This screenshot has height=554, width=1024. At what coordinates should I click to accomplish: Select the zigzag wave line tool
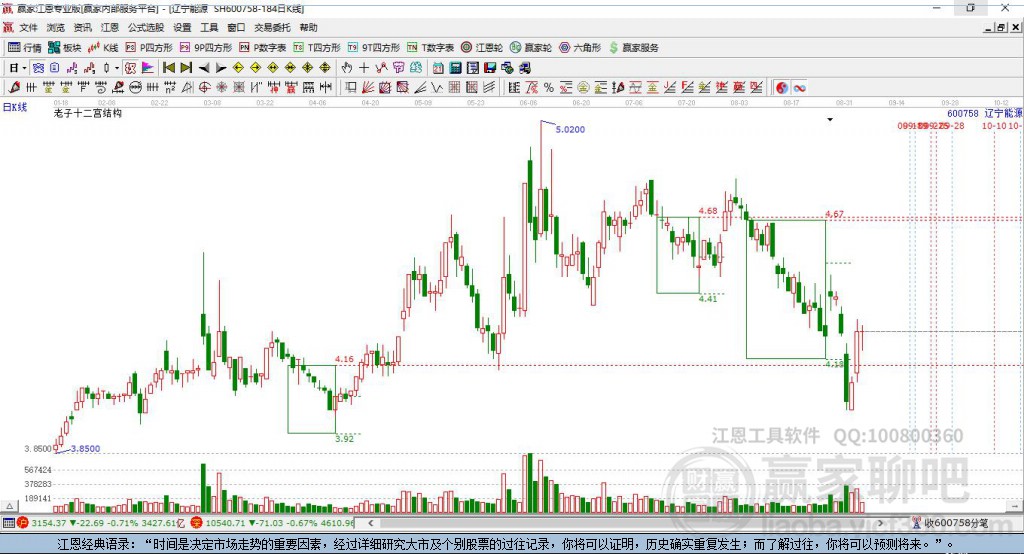[437, 88]
